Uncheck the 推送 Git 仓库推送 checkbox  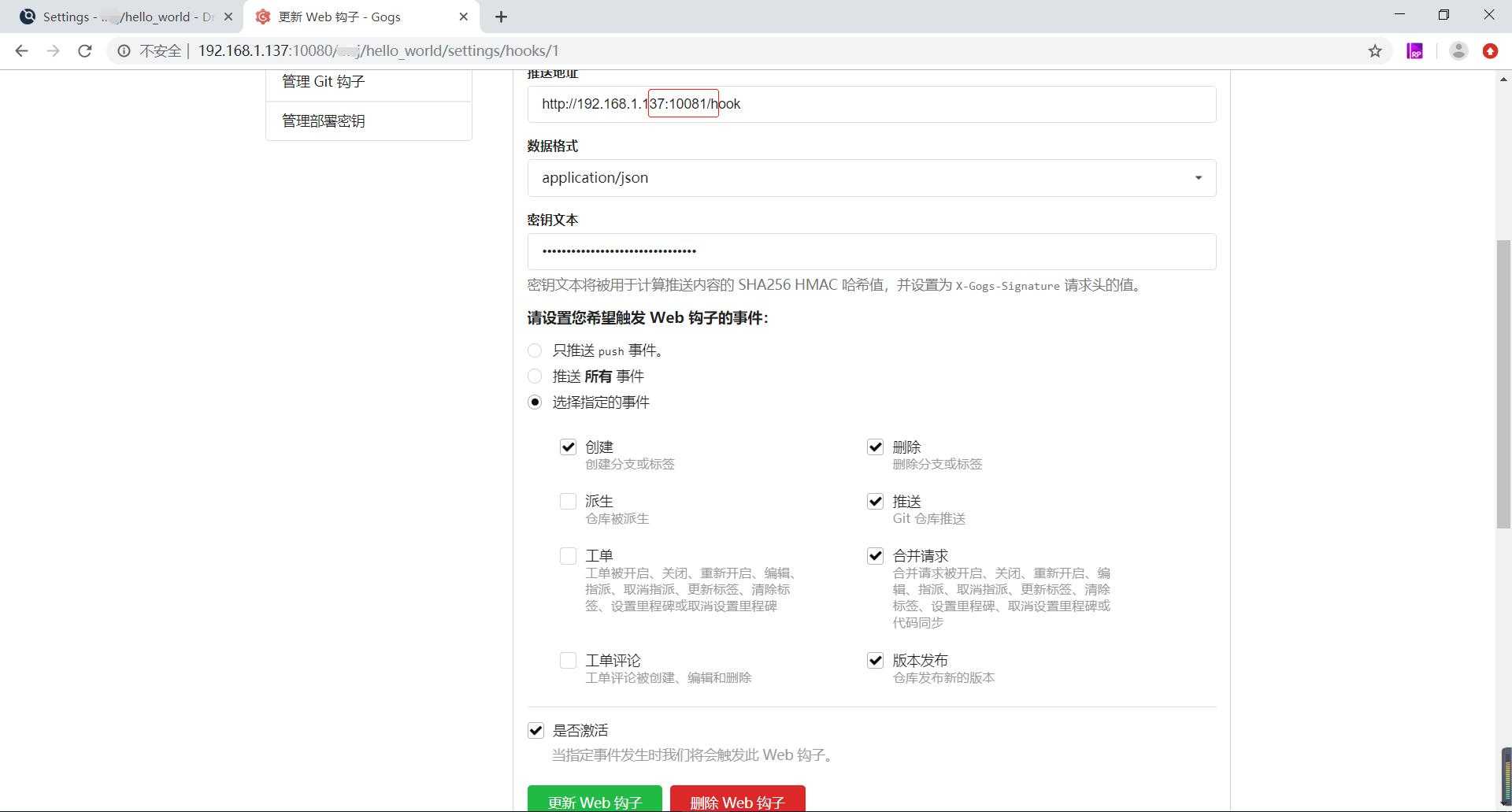[875, 502]
